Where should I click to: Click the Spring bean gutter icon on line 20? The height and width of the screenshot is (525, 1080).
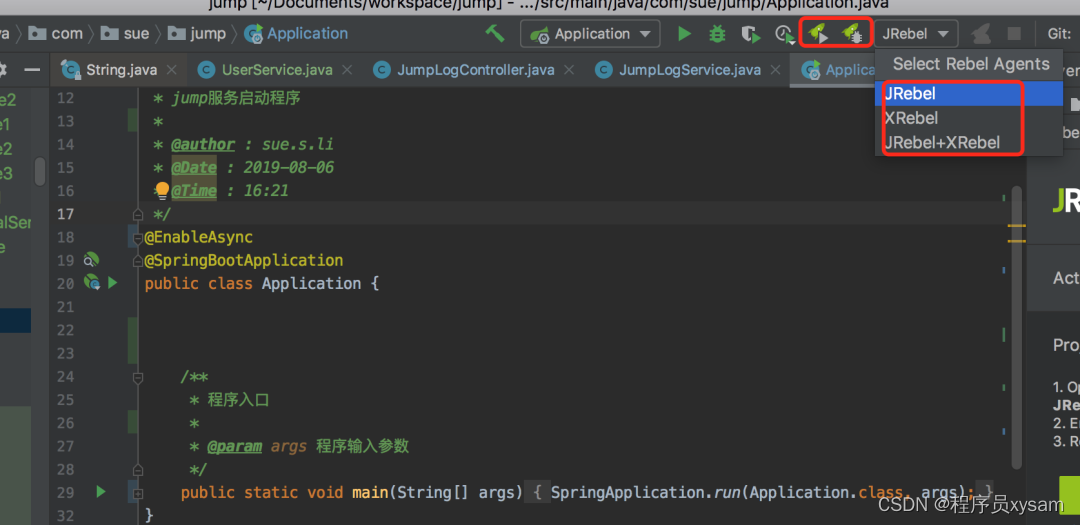(x=92, y=282)
